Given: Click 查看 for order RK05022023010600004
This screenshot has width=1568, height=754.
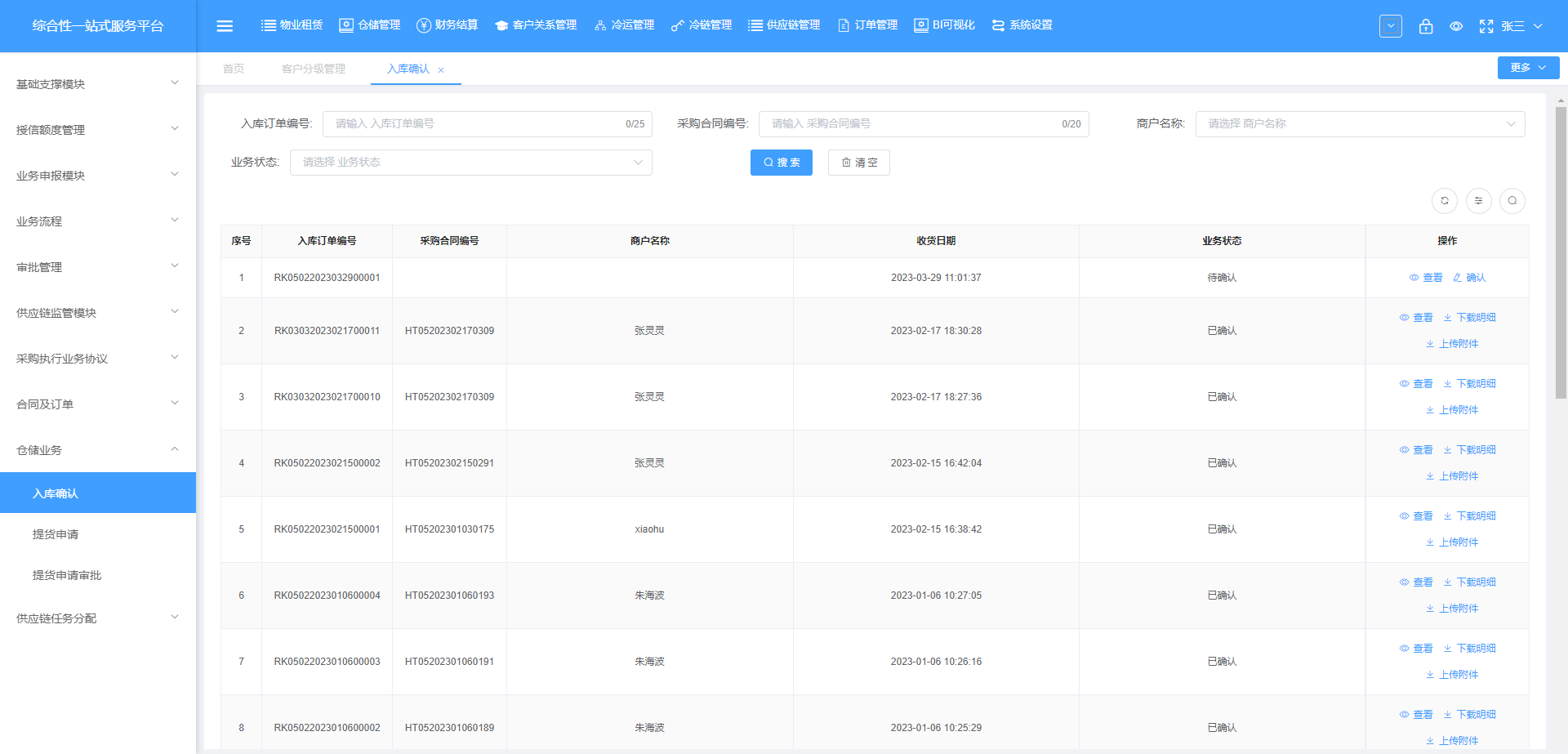Looking at the screenshot, I should click(1416, 582).
